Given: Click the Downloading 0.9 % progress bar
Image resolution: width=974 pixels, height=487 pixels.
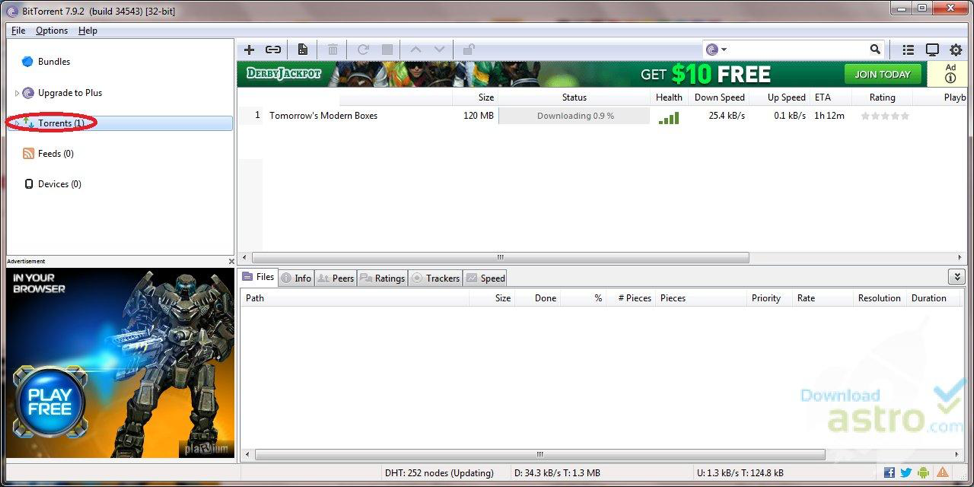Looking at the screenshot, I should [575, 116].
